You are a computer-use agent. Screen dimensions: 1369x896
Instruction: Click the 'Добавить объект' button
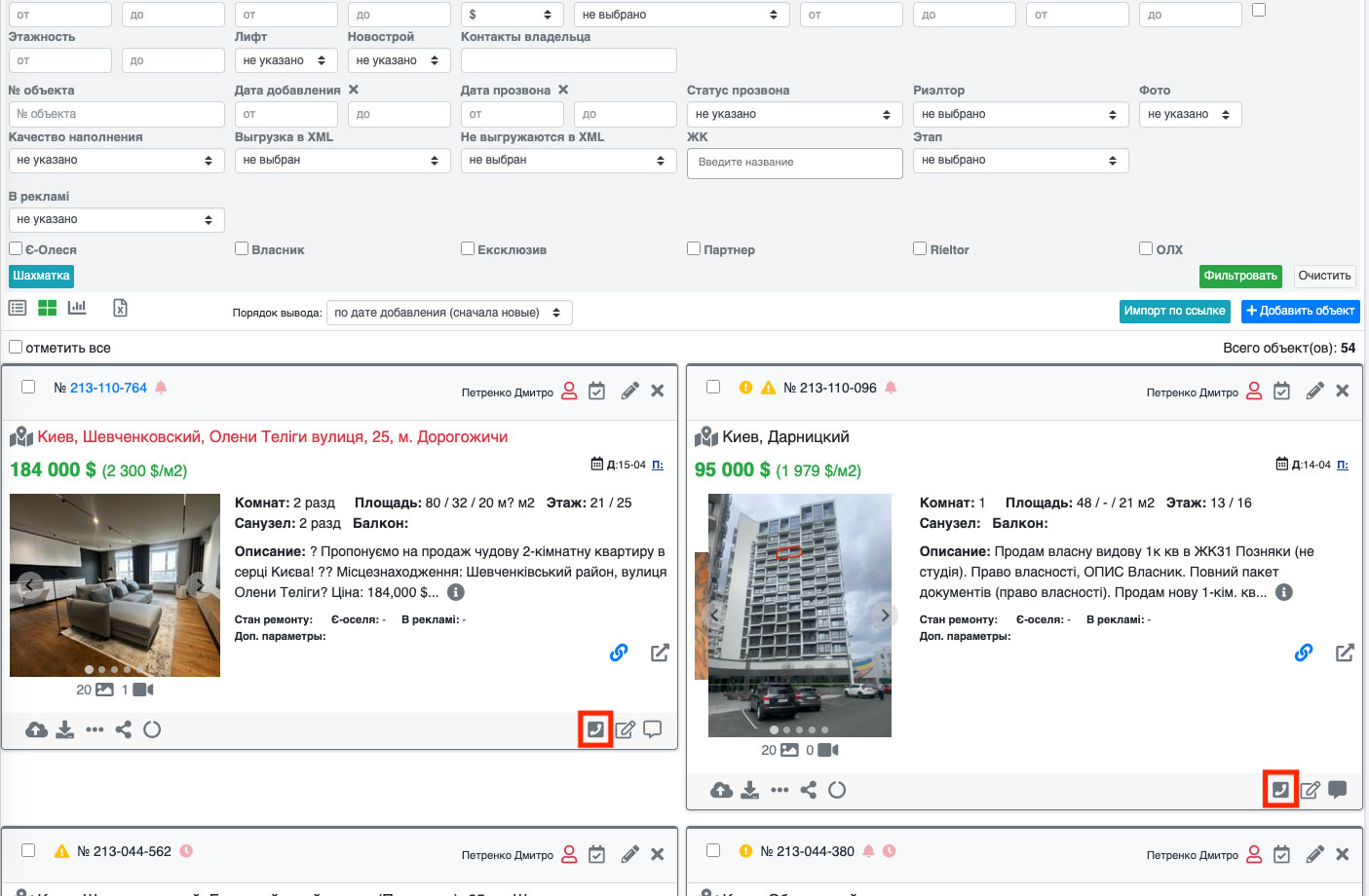pyautogui.click(x=1300, y=312)
